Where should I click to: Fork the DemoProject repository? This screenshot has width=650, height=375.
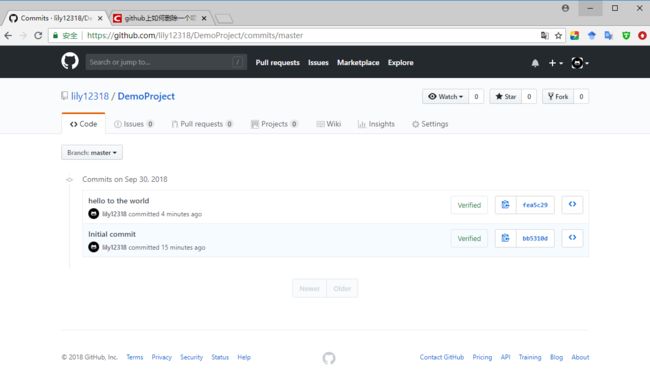click(558, 97)
